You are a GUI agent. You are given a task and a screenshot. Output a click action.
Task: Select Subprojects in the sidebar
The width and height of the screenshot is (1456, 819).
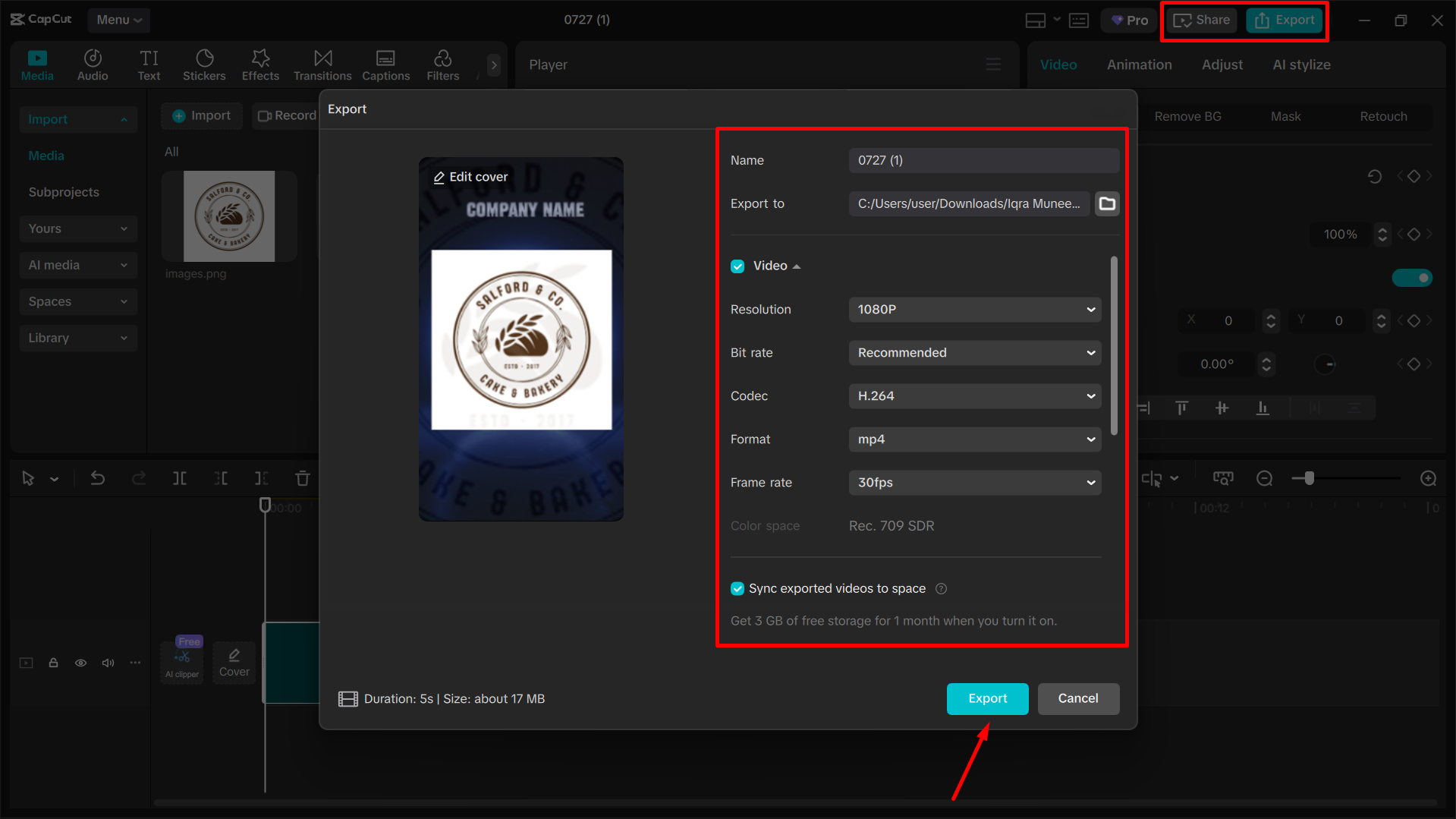click(x=64, y=192)
